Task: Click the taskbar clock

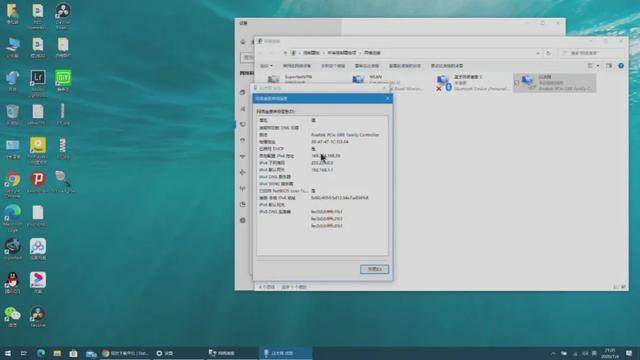Action: tap(610, 353)
